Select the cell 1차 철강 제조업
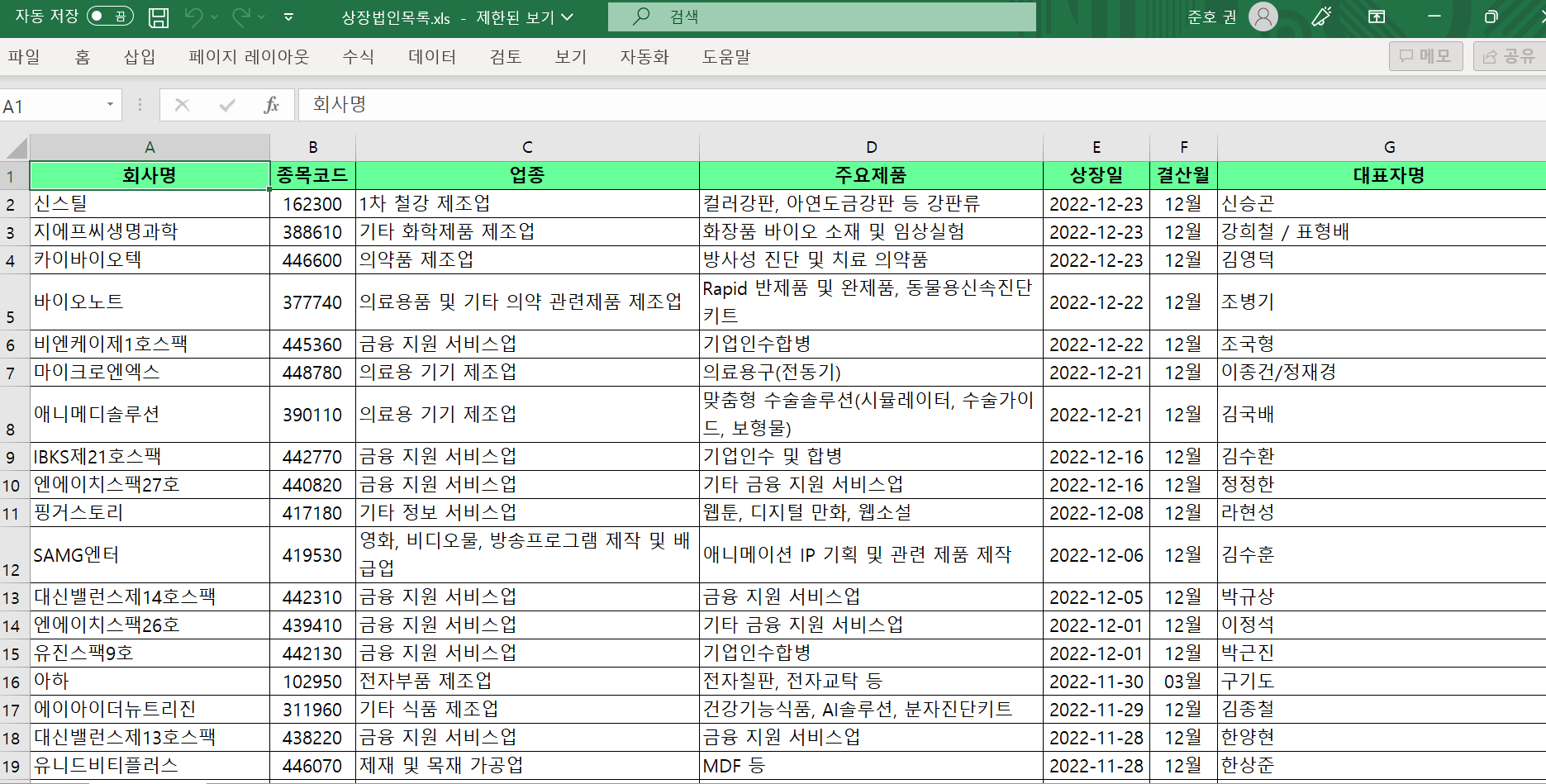1546x784 pixels. (527, 204)
